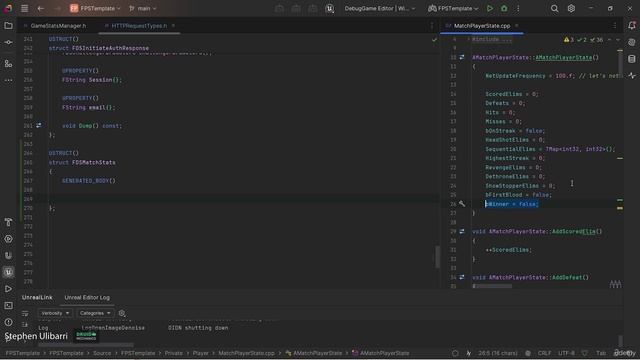The width and height of the screenshot is (640, 360).
Task: Open the Structure tool window icon
Action: 8,64
